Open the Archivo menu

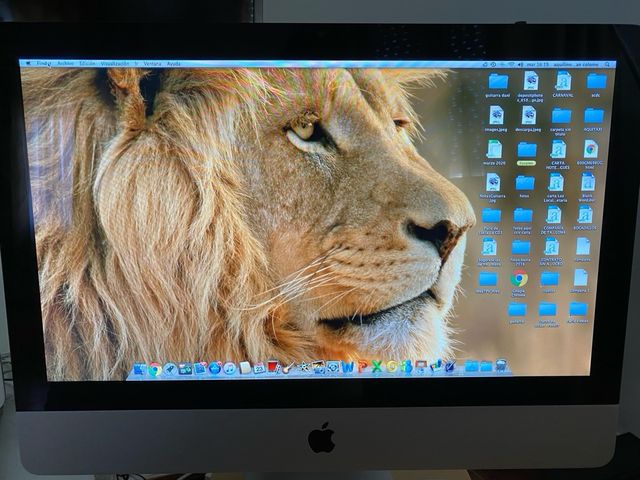point(65,64)
